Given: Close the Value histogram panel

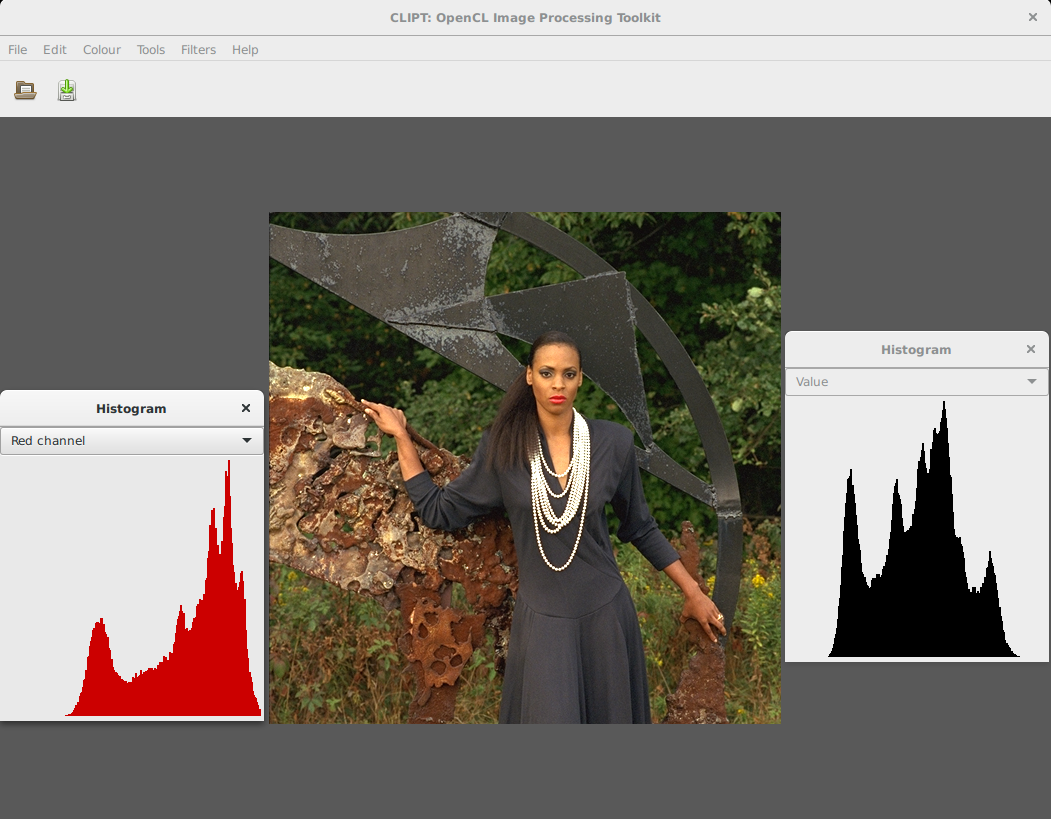Looking at the screenshot, I should coord(1031,349).
